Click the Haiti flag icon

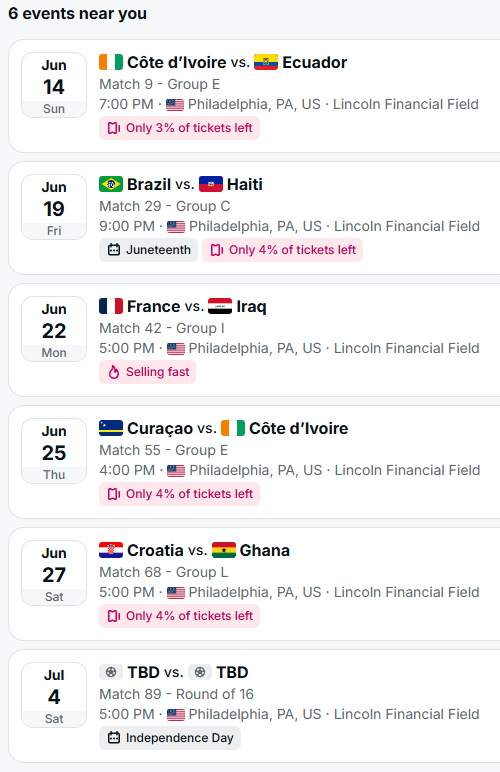[x=211, y=184]
